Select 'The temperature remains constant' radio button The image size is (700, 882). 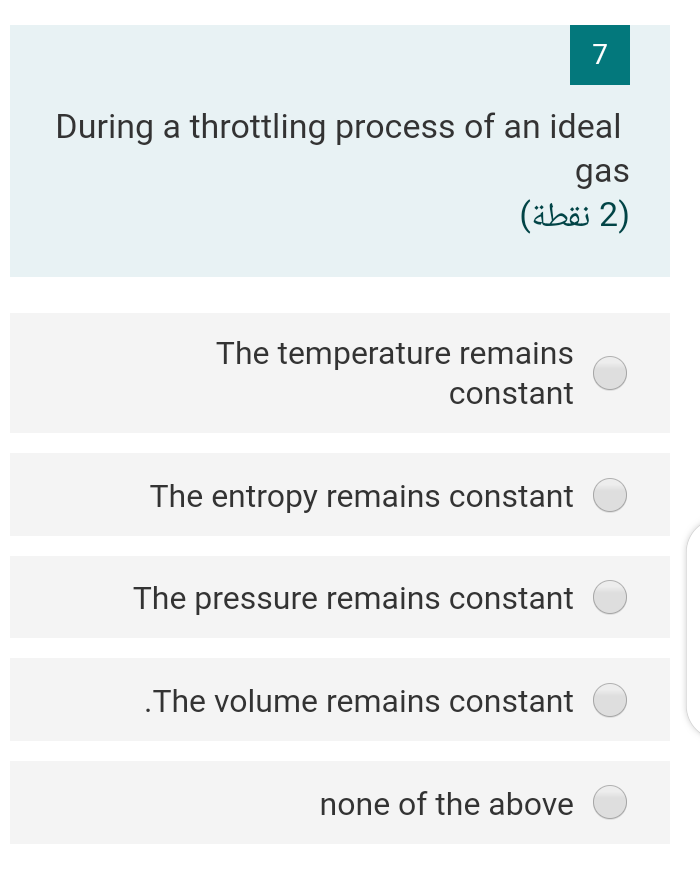[x=610, y=372]
